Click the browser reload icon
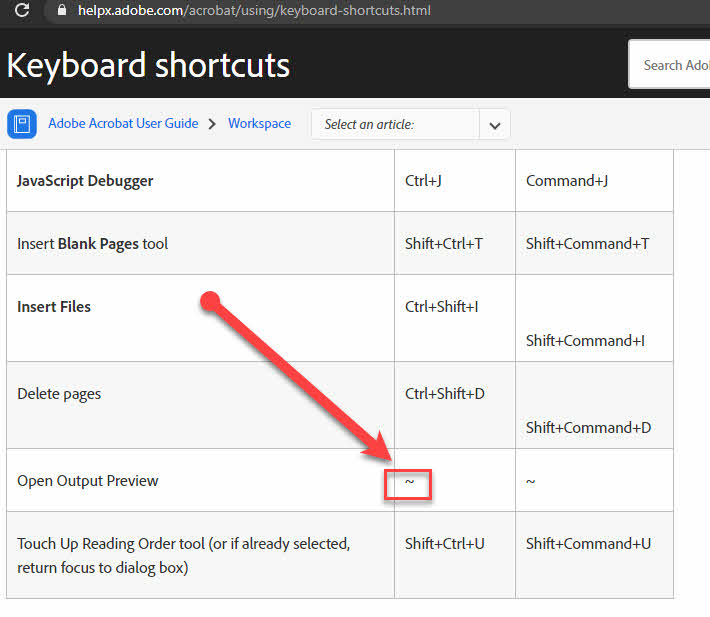The width and height of the screenshot is (710, 617). pyautogui.click(x=22, y=10)
